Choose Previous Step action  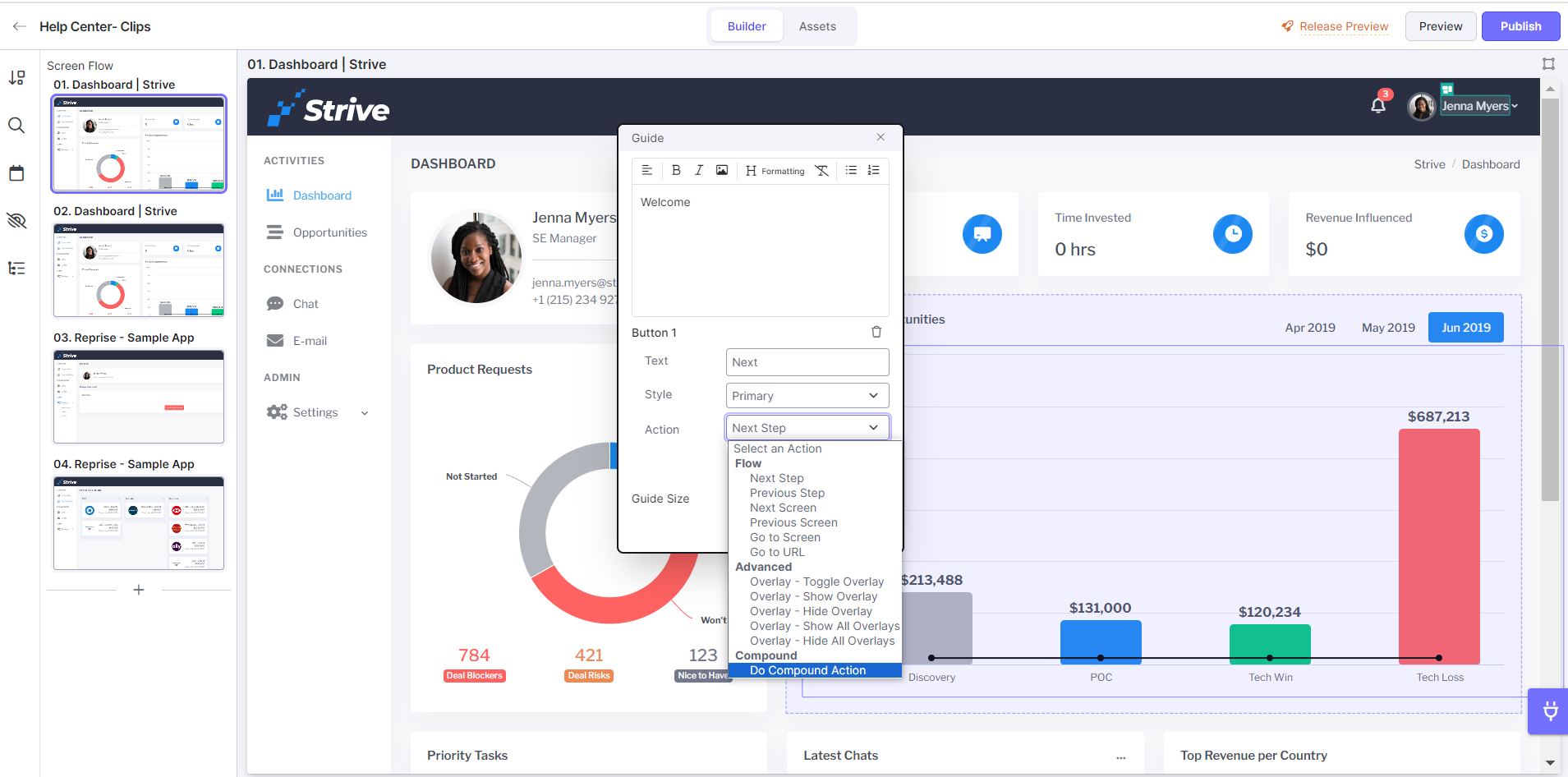787,493
